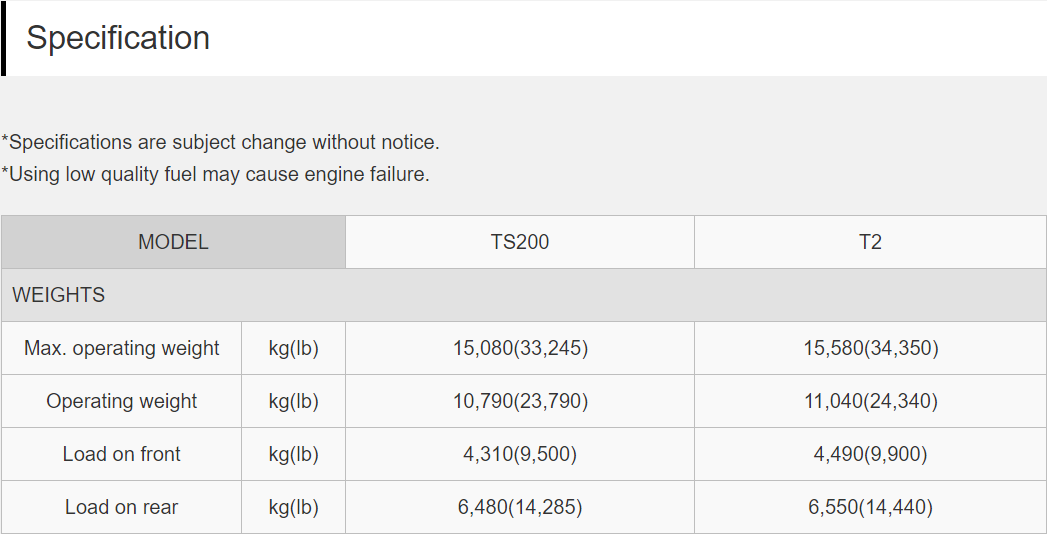Viewport: 1047px width, 534px height.
Task: Click the Max. operating weight label
Action: pyautogui.click(x=122, y=348)
